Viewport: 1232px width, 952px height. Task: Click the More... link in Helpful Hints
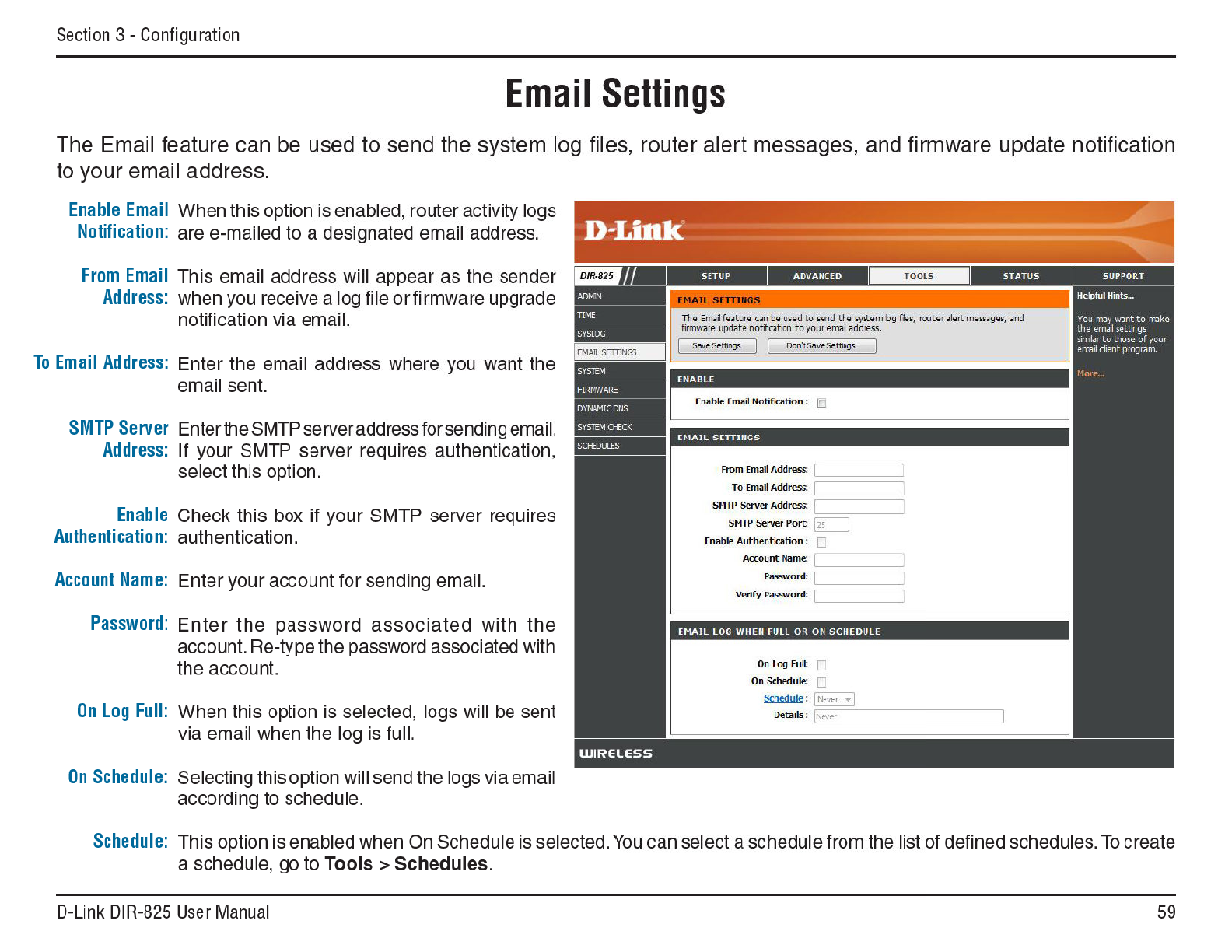(1090, 374)
